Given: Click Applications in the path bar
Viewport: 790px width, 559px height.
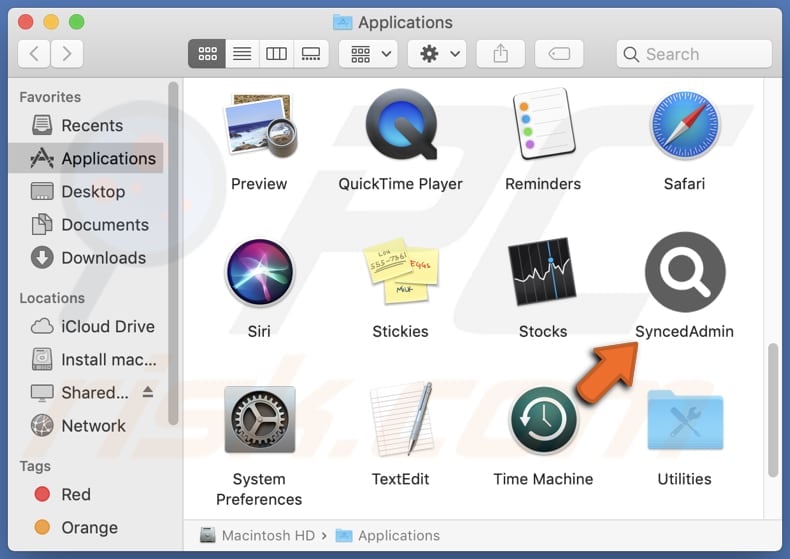Looking at the screenshot, I should pos(387,535).
